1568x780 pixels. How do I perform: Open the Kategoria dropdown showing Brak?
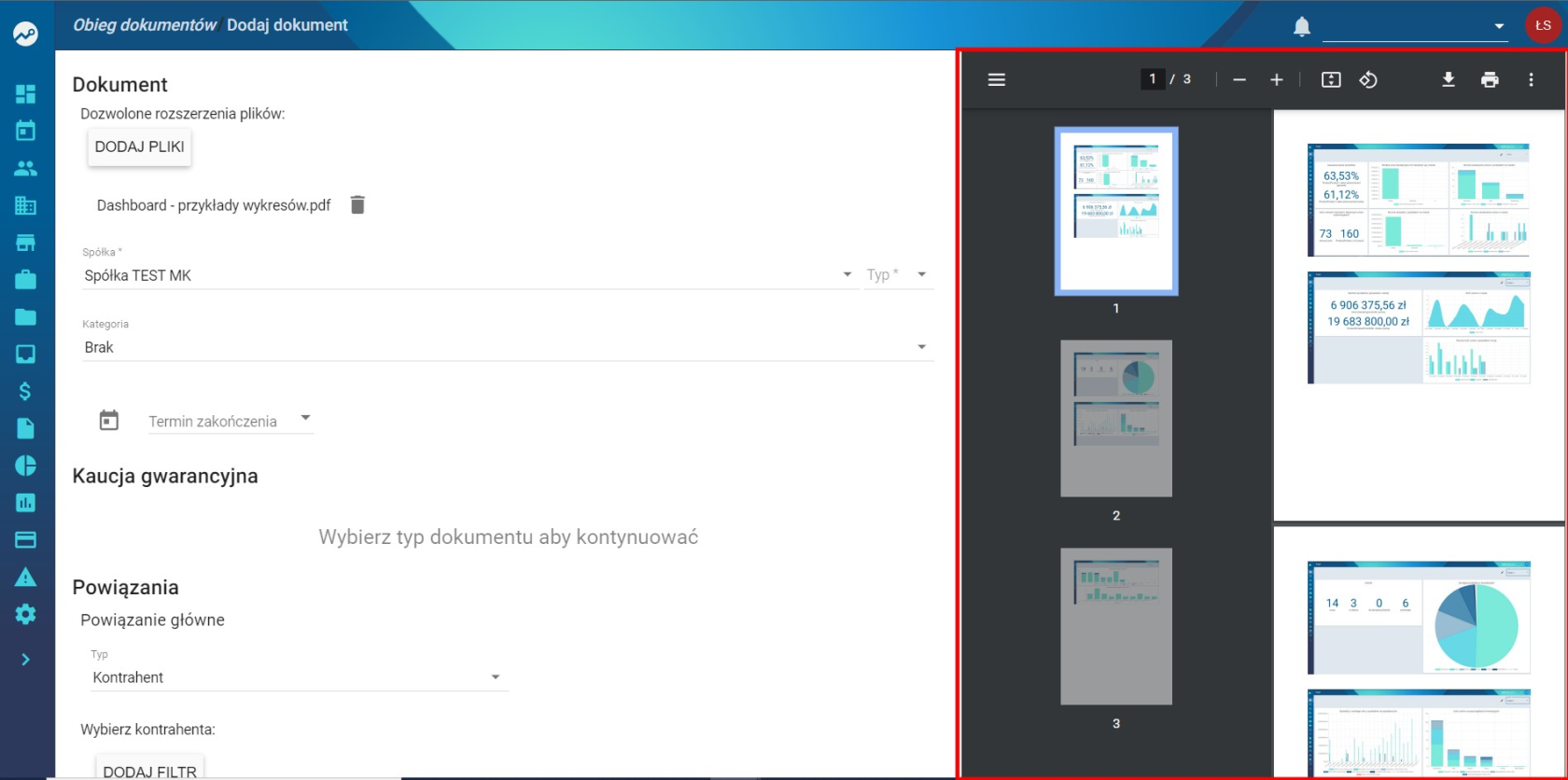(508, 347)
